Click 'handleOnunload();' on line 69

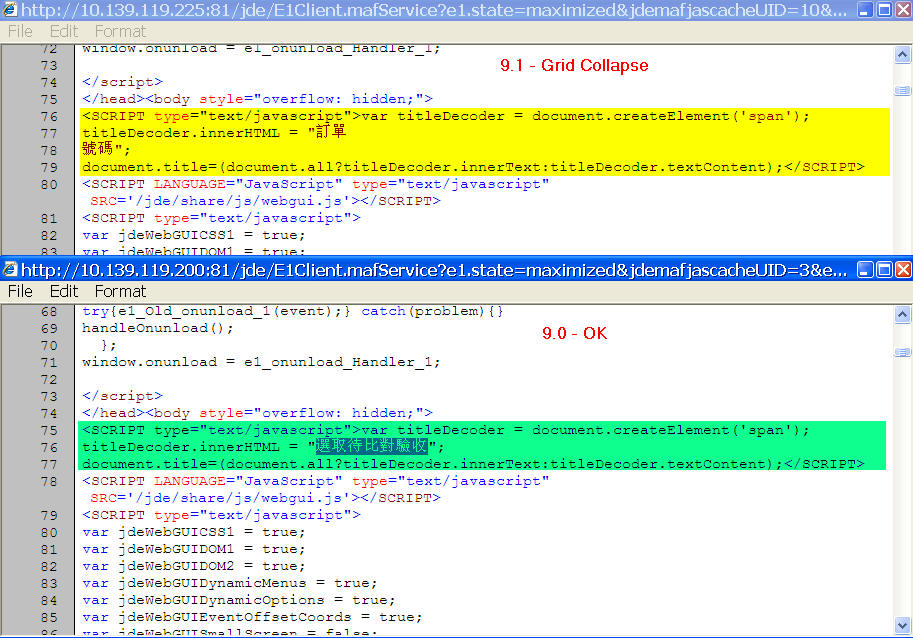coord(157,328)
